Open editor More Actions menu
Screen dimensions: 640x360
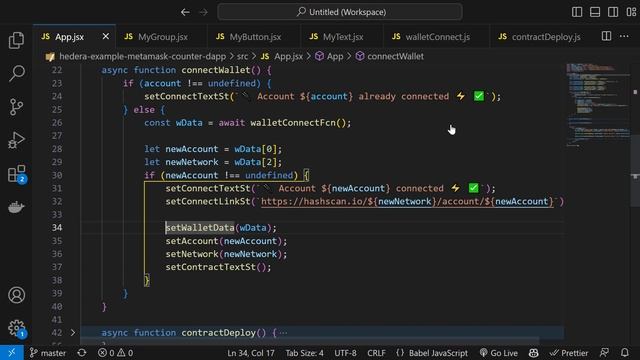624,36
